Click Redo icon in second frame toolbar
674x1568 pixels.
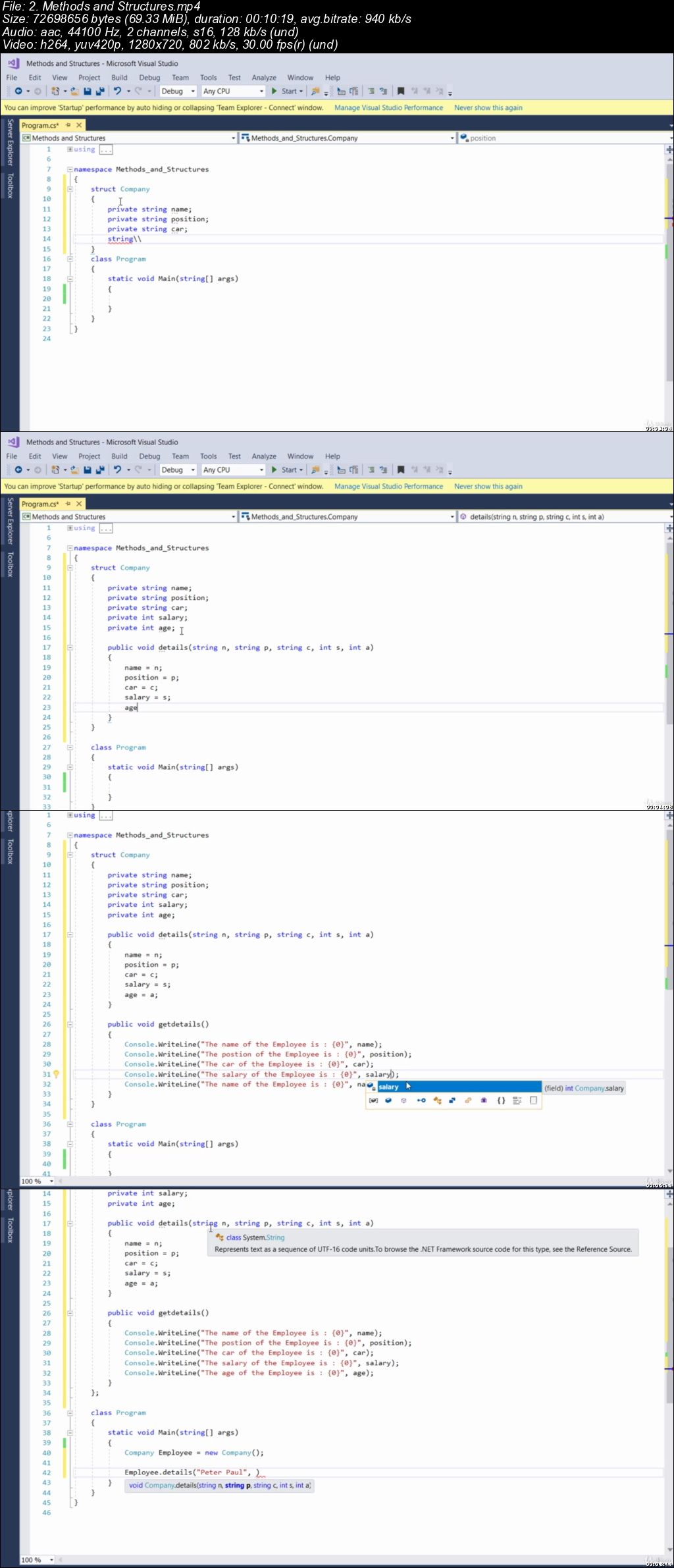[x=138, y=470]
